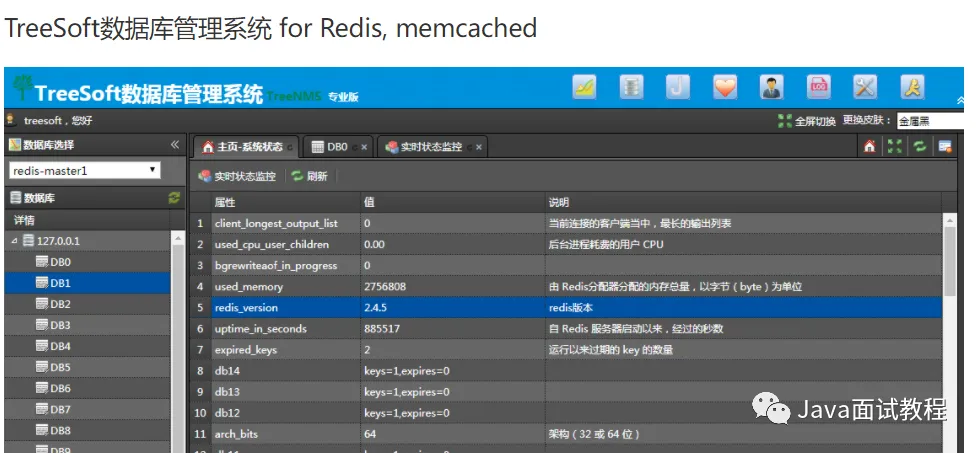This screenshot has width=979, height=453.
Task: Switch to the DB0 tab
Action: point(337,147)
